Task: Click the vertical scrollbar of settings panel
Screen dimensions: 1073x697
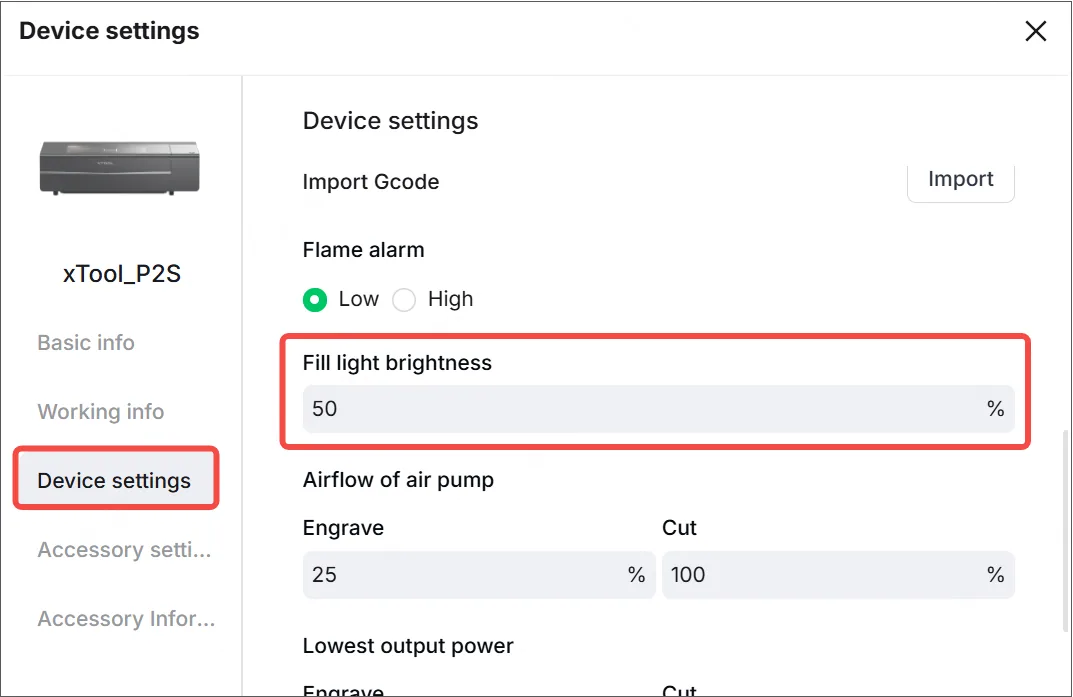Action: point(1065,530)
